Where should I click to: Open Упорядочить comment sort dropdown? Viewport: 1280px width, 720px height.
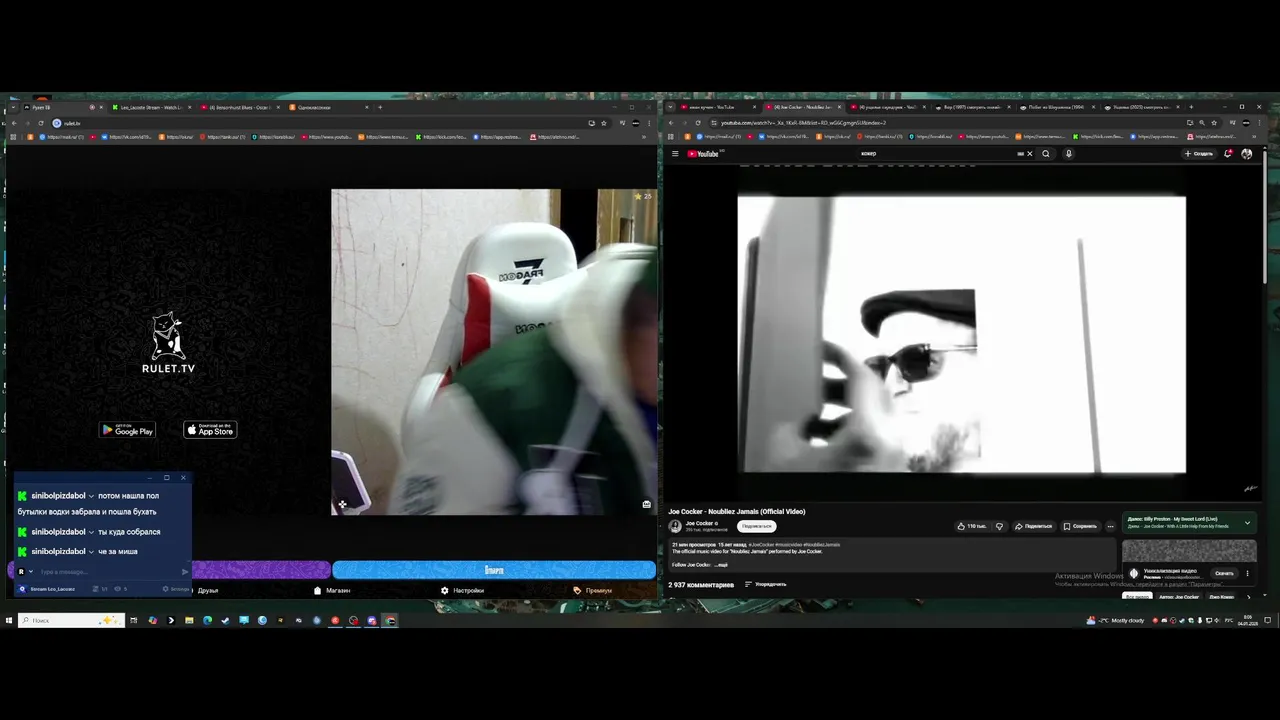click(765, 584)
